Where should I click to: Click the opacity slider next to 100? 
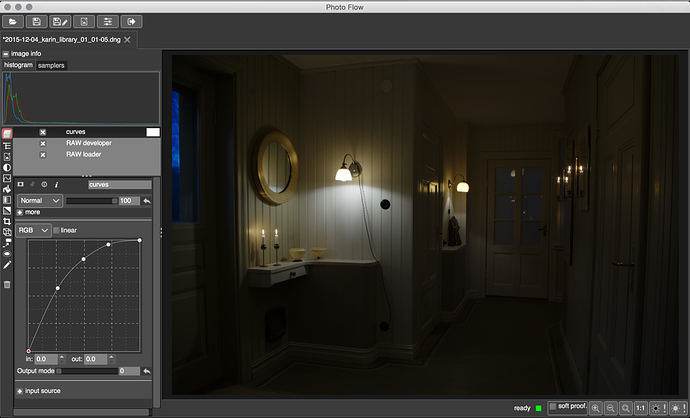92,201
